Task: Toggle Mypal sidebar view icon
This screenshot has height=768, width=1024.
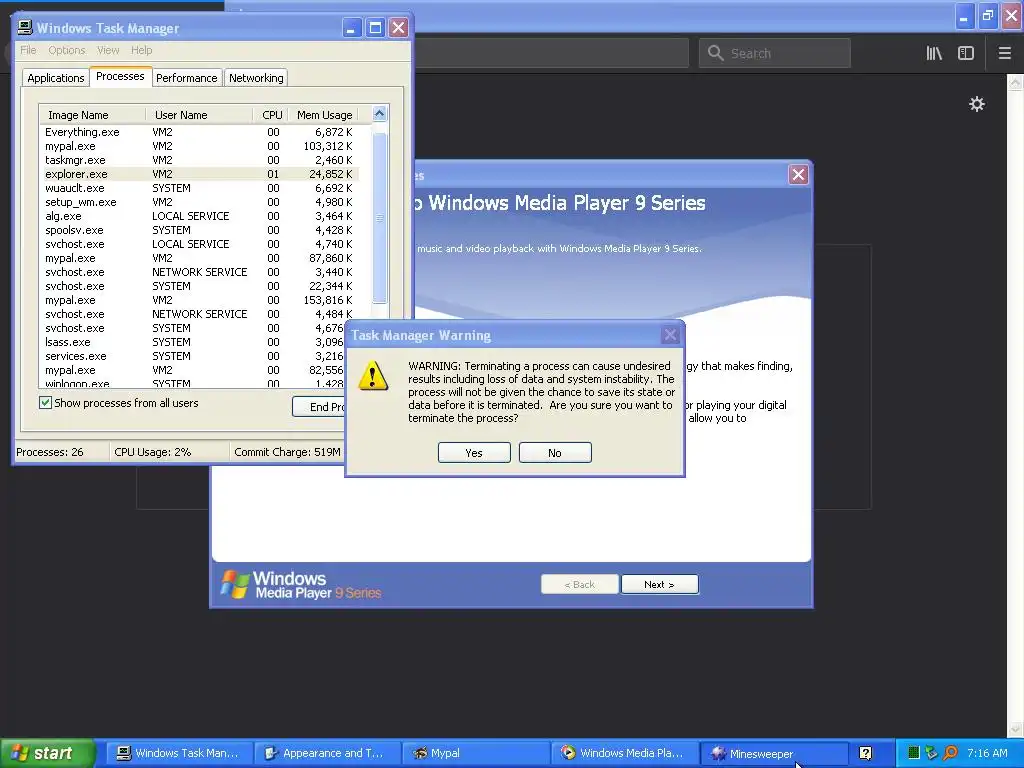Action: click(x=966, y=54)
